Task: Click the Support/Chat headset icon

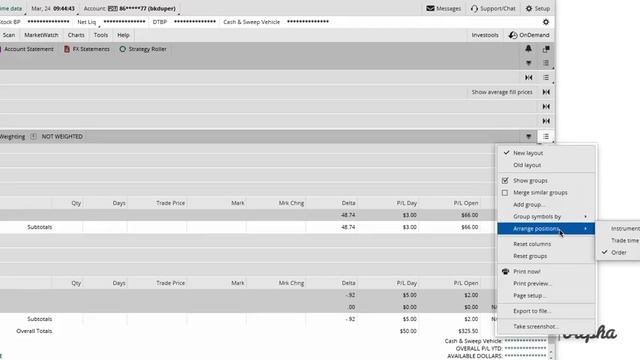Action: tap(474, 8)
